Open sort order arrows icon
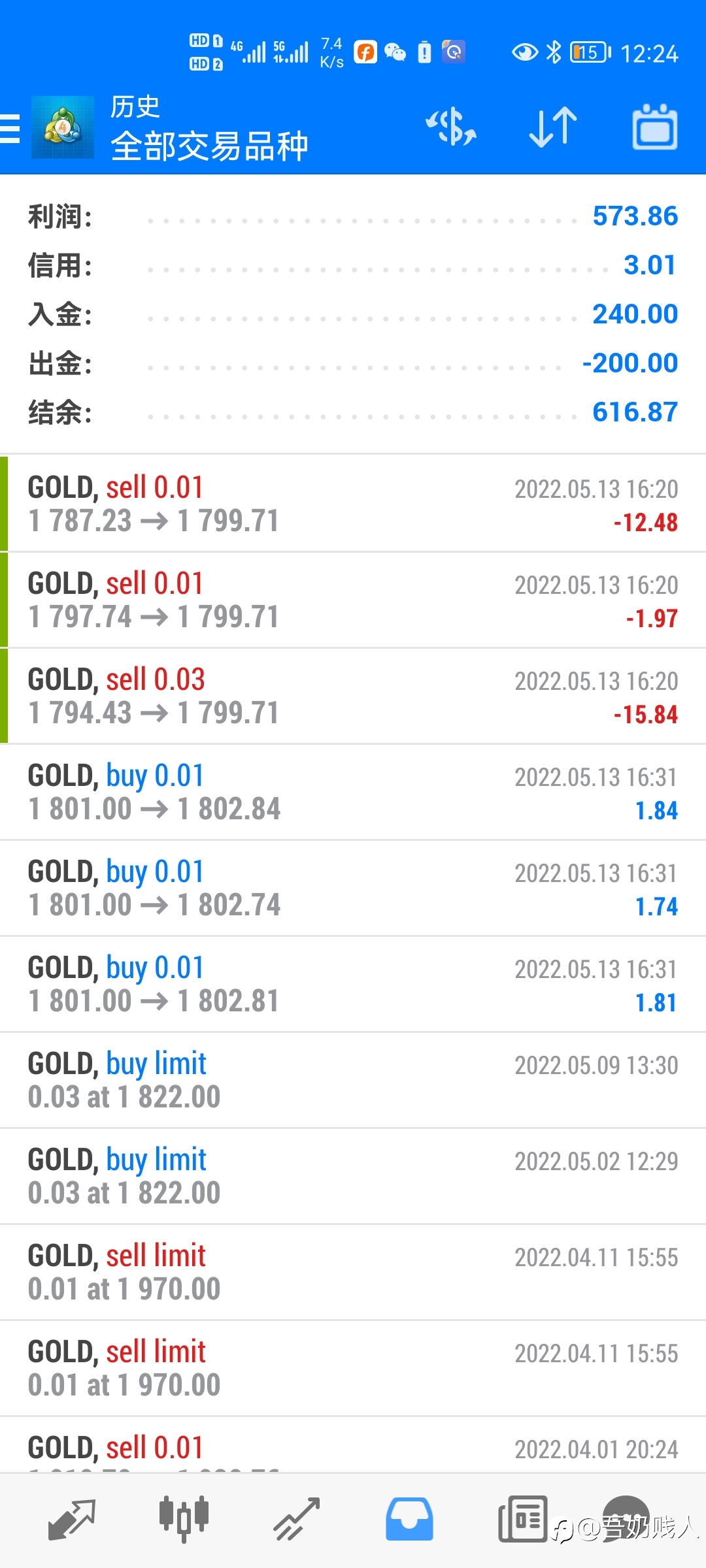706x1568 pixels. click(553, 127)
